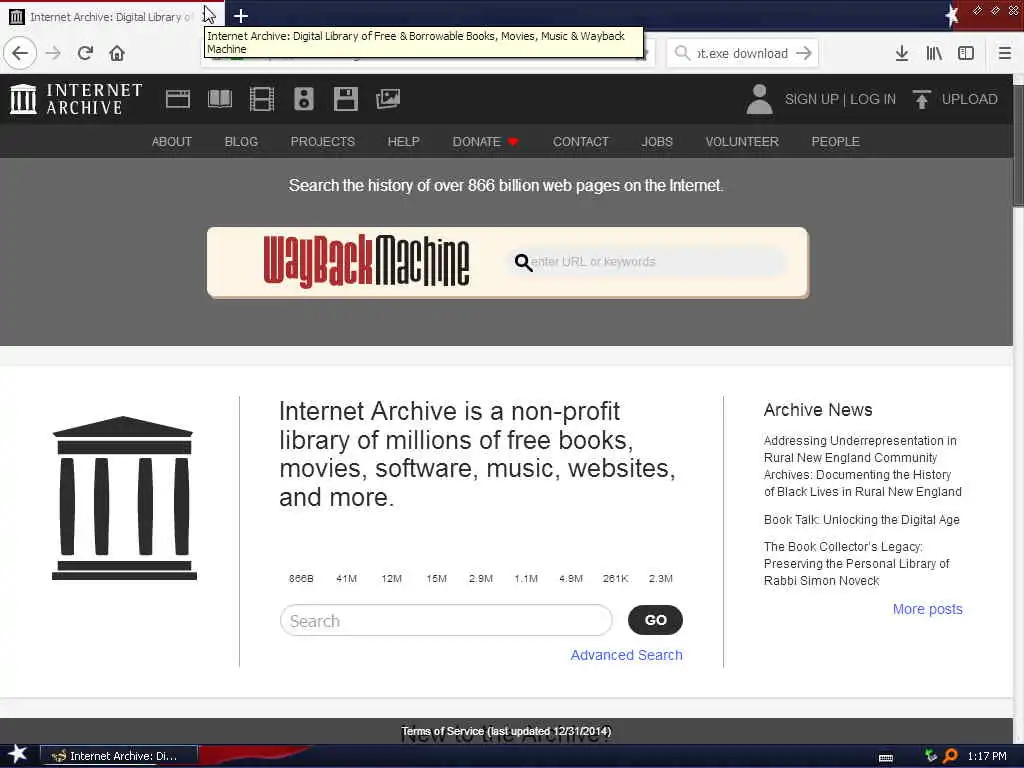Open the Advanced Search link
The height and width of the screenshot is (768, 1024).
[x=626, y=655]
